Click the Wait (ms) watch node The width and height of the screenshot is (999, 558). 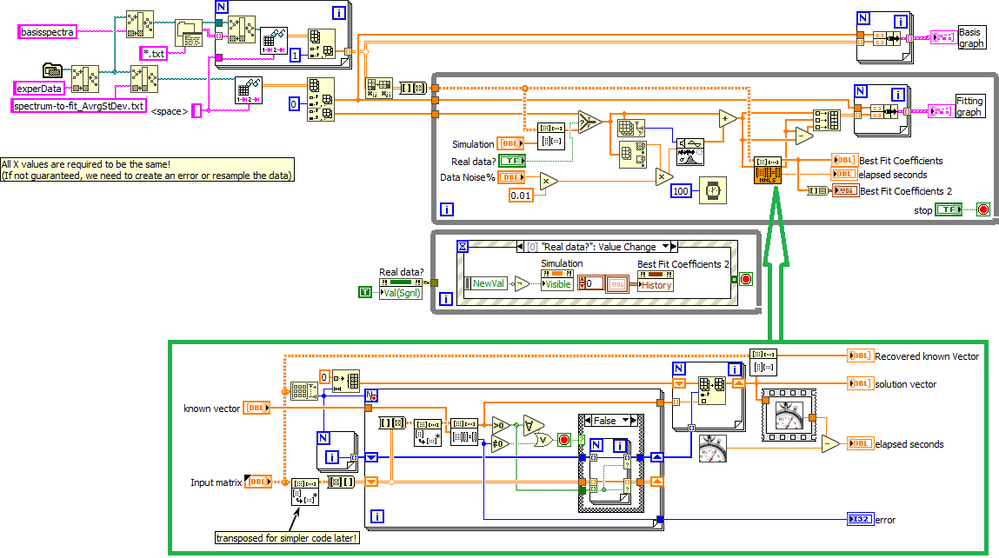(713, 190)
